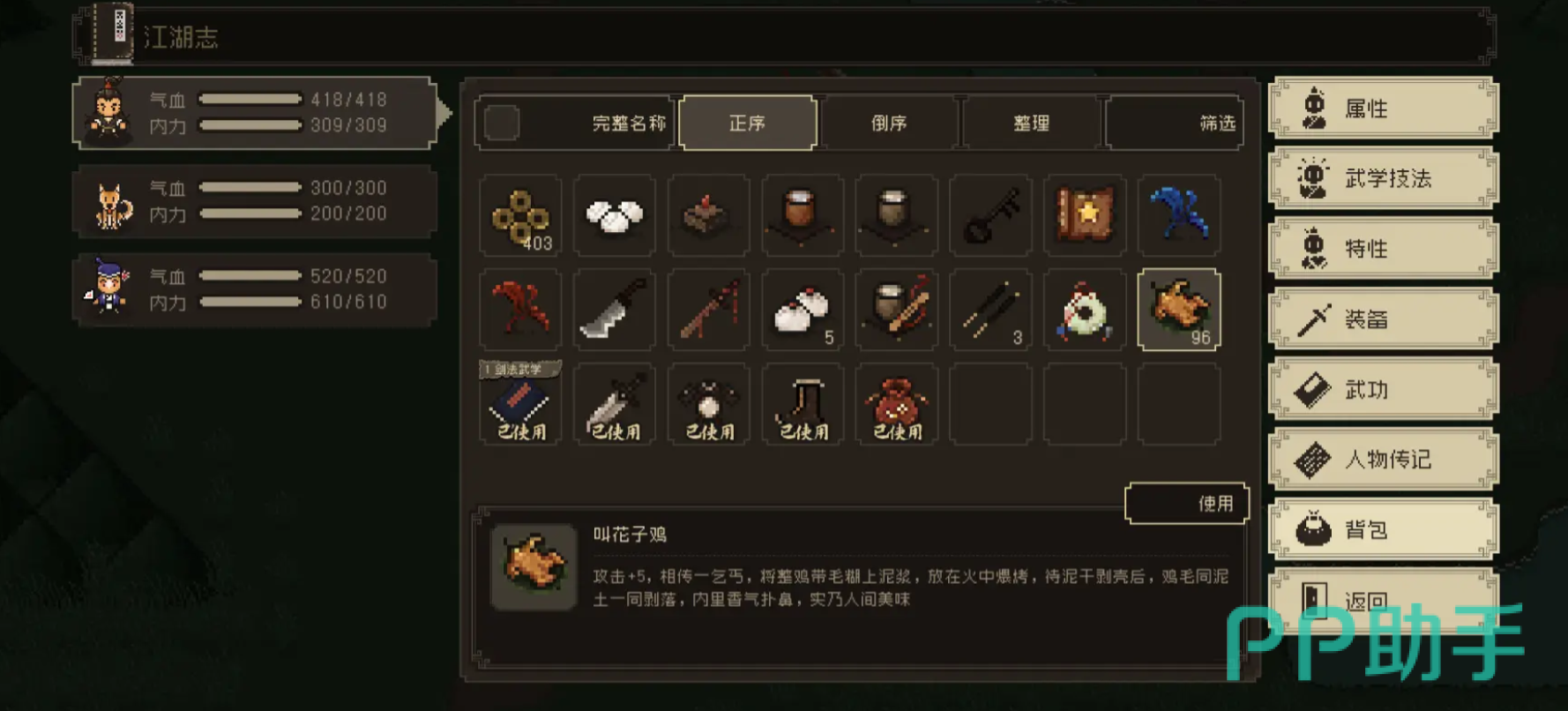Image resolution: width=1568 pixels, height=711 pixels.
Task: Toggle the 完整名称 checkbox
Action: (x=502, y=123)
